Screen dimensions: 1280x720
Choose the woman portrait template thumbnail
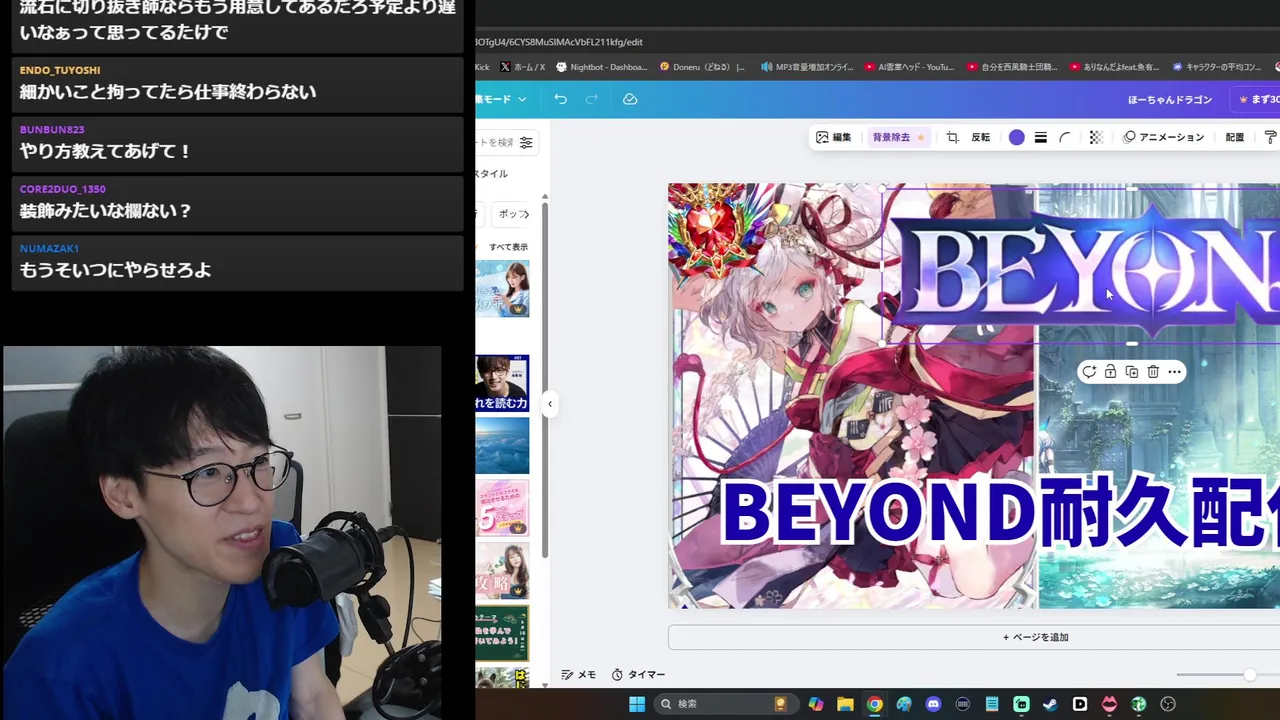tap(502, 289)
